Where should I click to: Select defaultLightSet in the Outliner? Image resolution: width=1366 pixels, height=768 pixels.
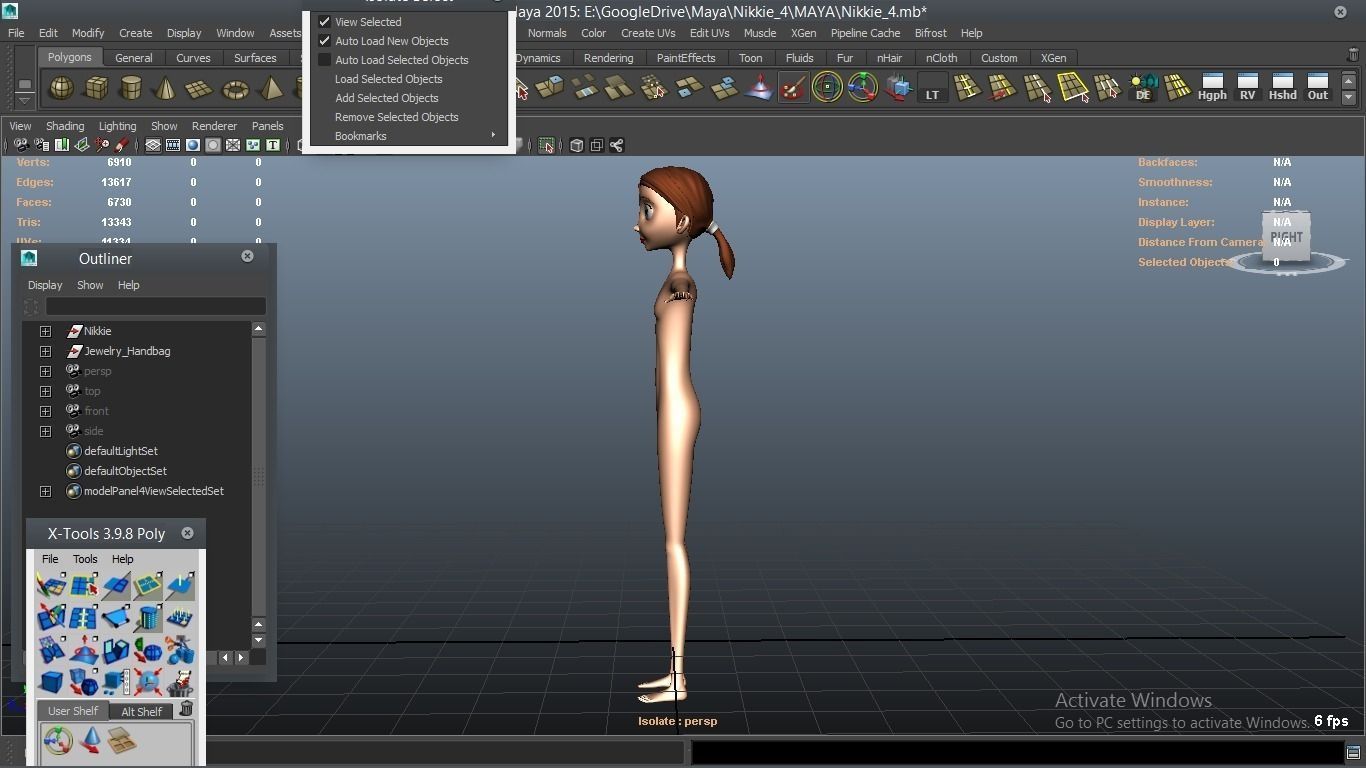click(x=120, y=451)
